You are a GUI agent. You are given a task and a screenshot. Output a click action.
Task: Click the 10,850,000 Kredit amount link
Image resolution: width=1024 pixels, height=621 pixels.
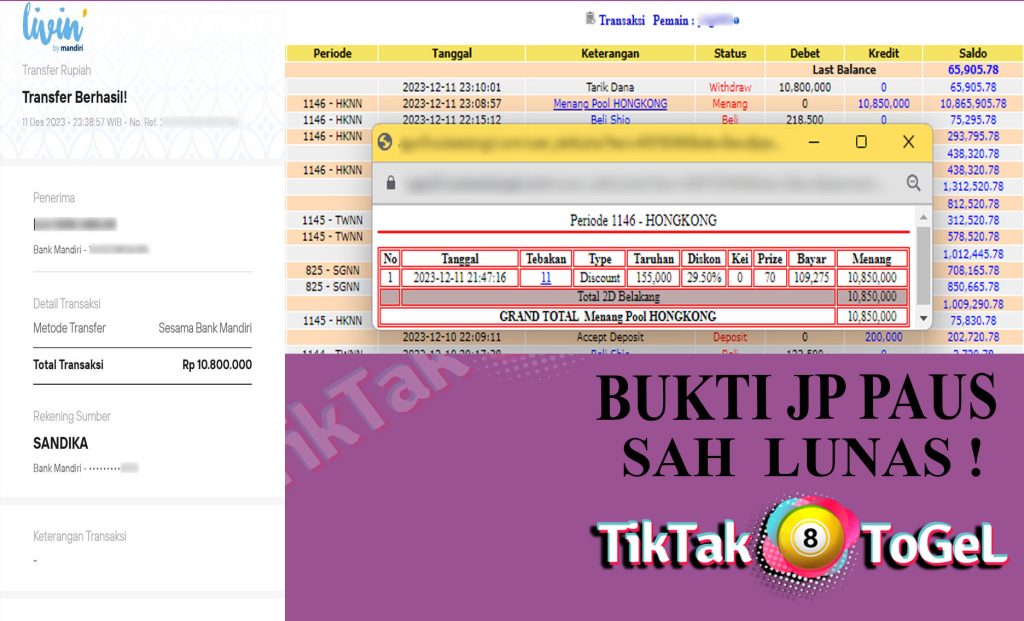[883, 103]
